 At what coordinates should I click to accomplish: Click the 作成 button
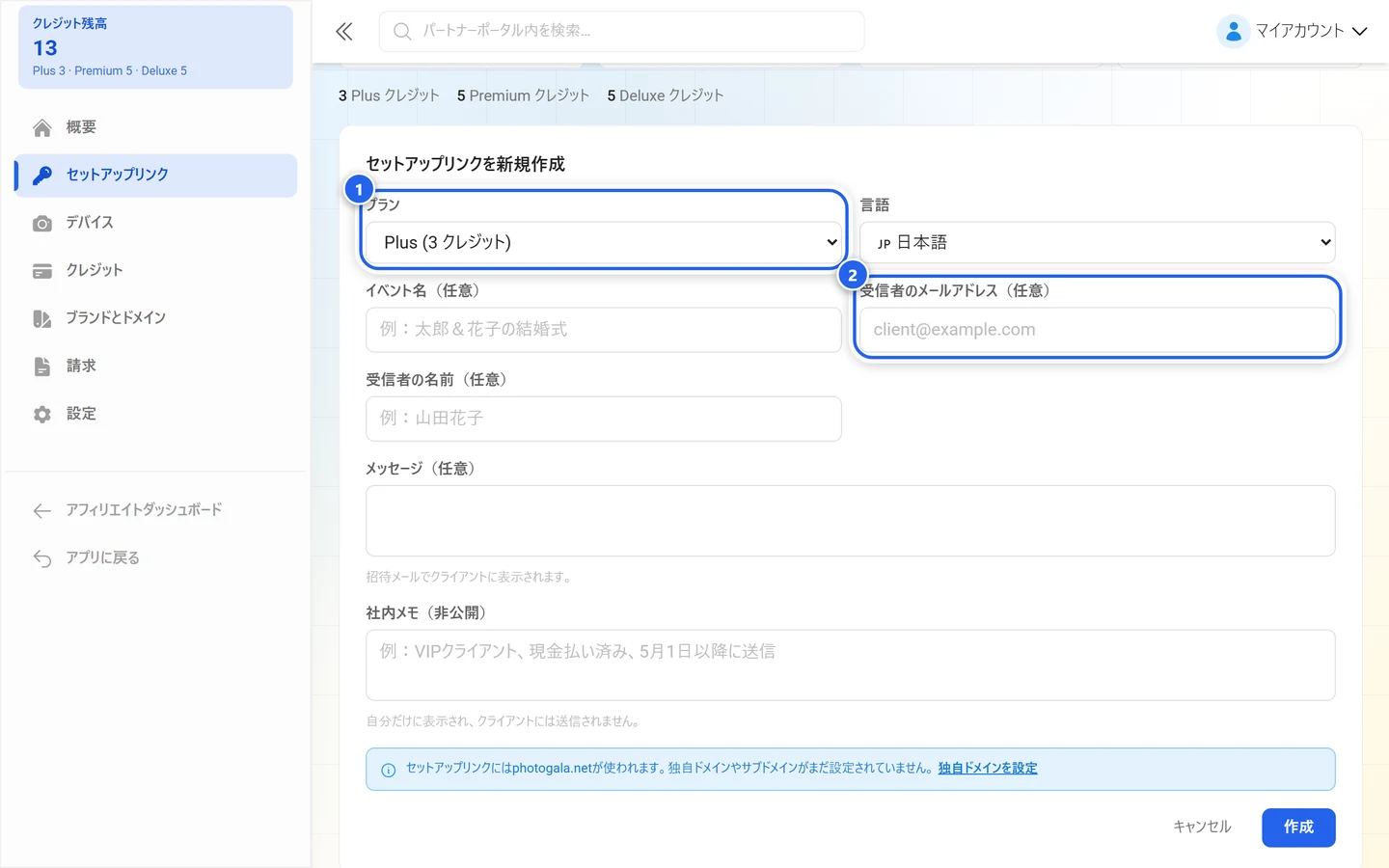1298,827
